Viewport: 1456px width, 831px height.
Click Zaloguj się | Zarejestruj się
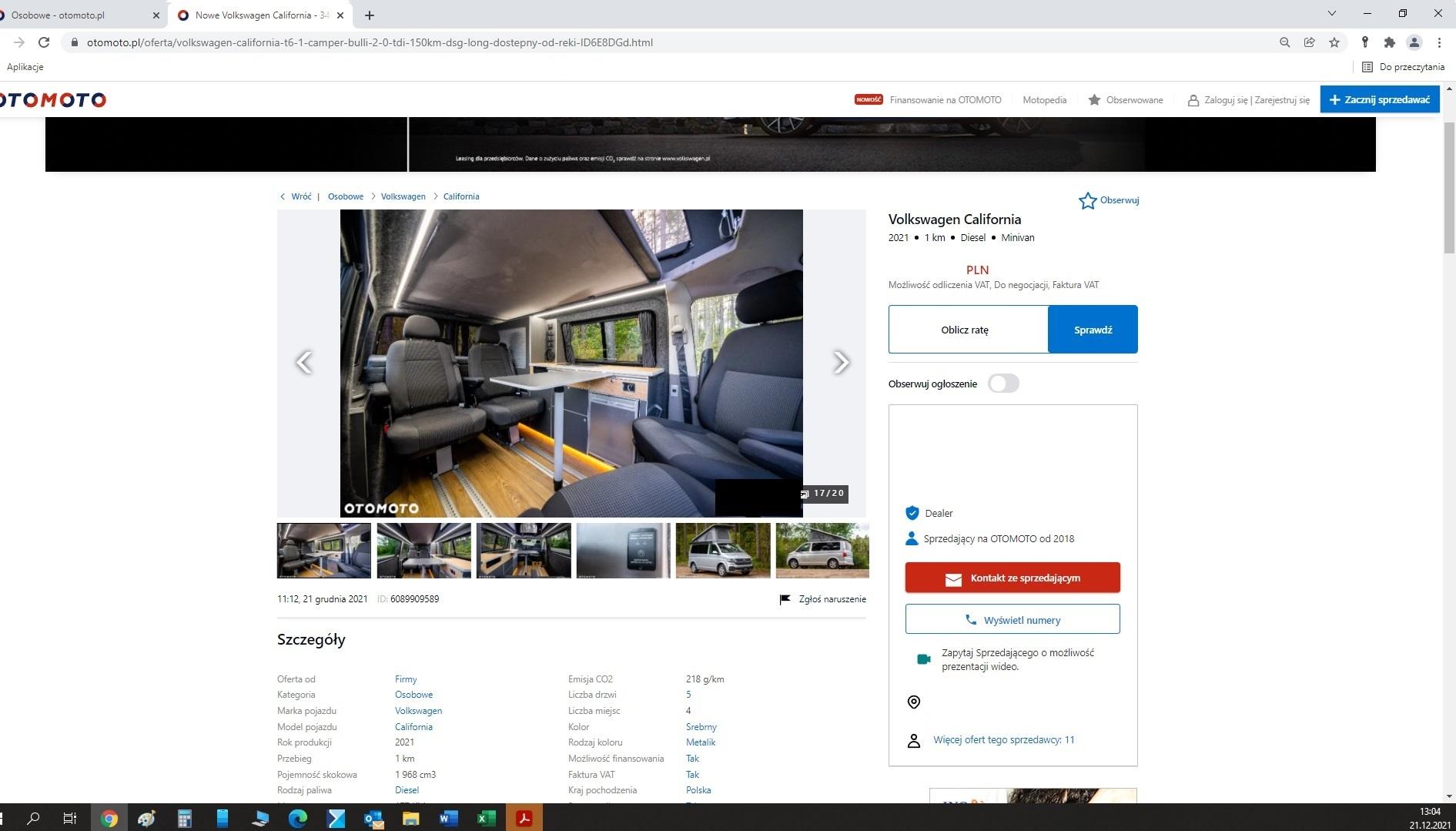pyautogui.click(x=1249, y=100)
